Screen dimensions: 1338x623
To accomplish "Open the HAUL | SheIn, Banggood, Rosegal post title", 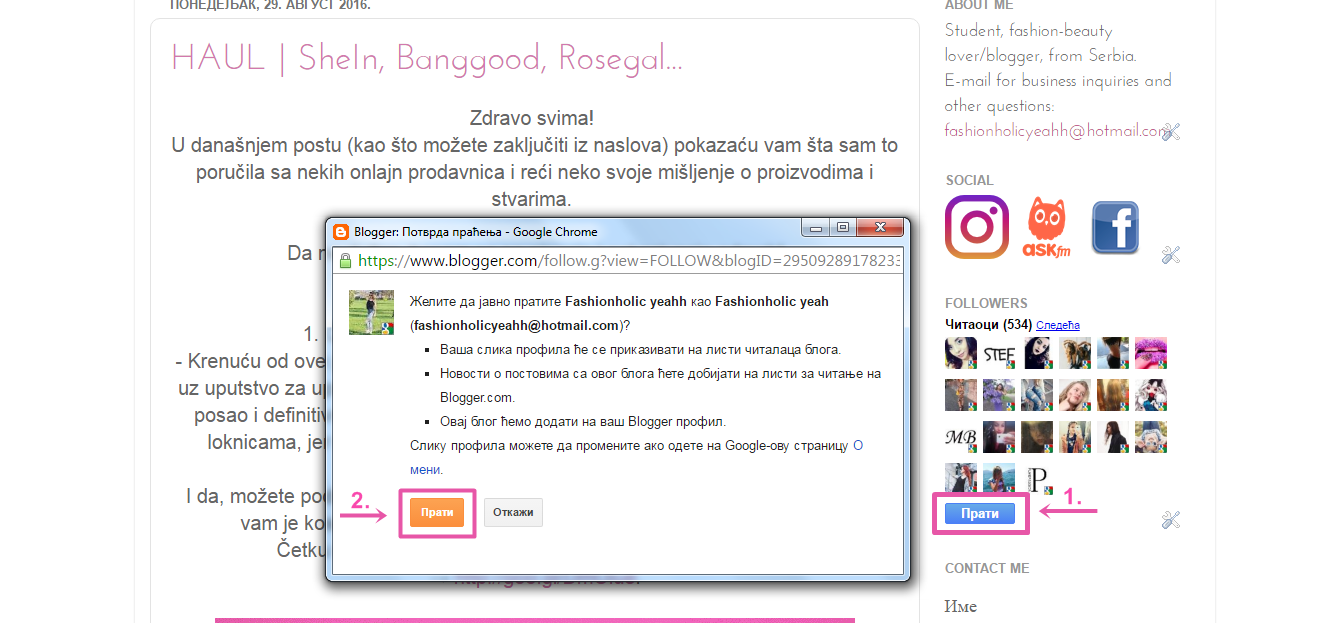I will [x=427, y=59].
